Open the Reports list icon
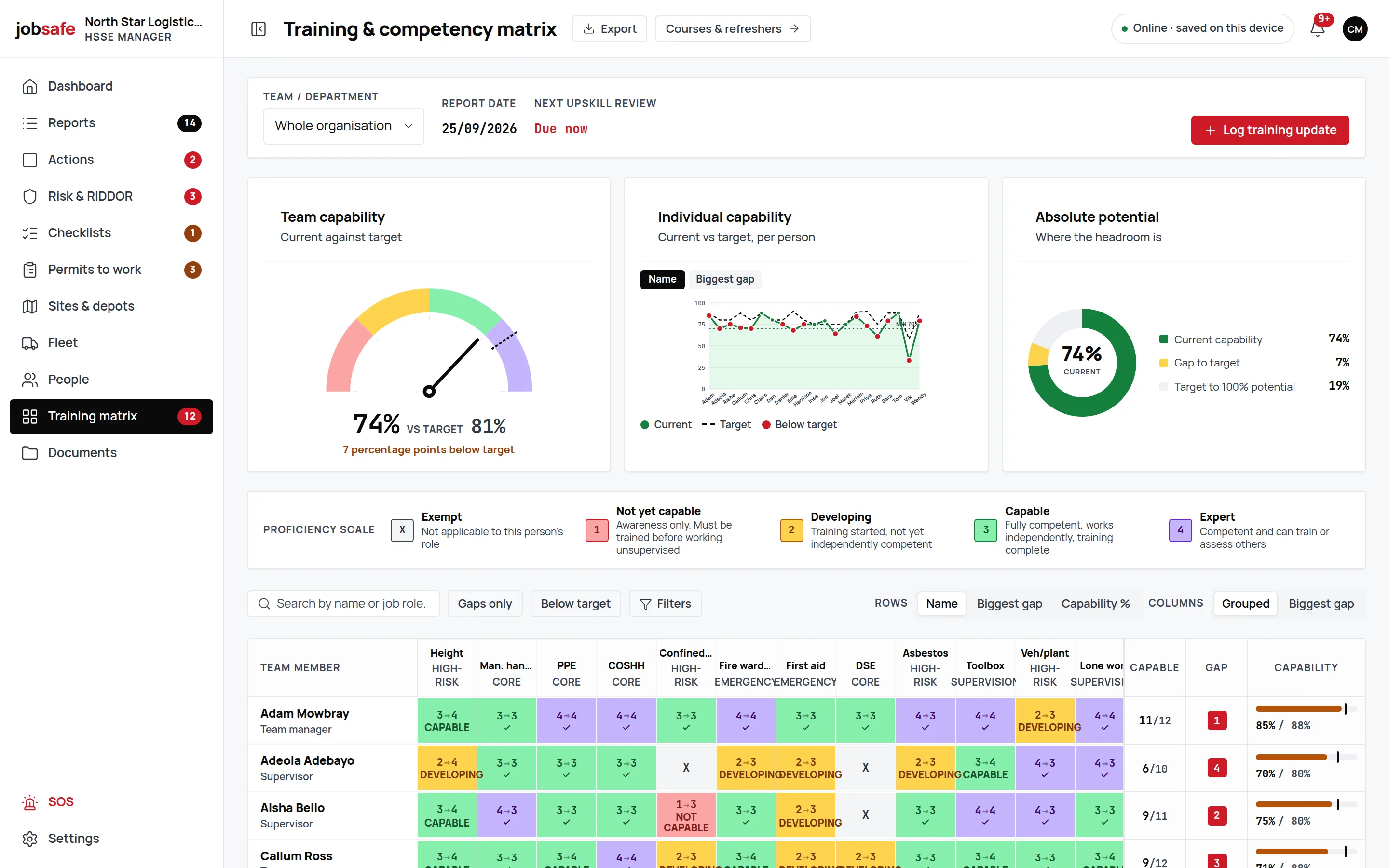This screenshot has width=1389, height=868. pyautogui.click(x=30, y=123)
